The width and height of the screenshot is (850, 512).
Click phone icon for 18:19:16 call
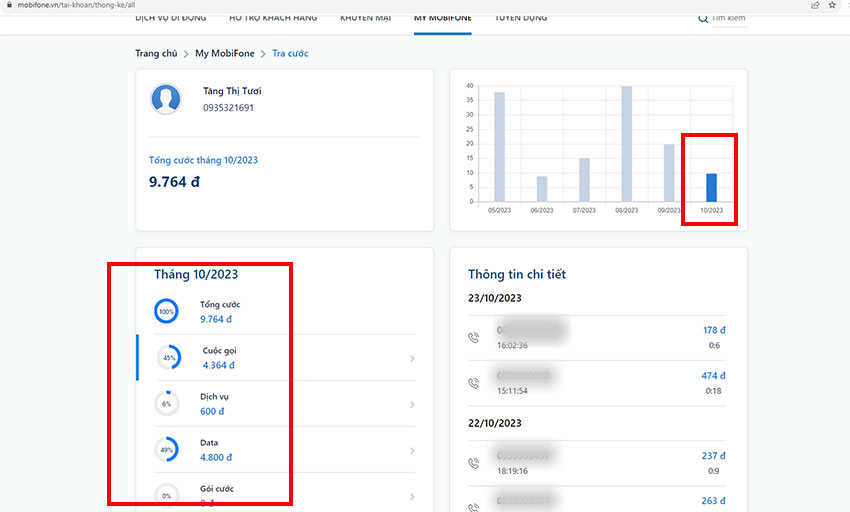pyautogui.click(x=474, y=463)
